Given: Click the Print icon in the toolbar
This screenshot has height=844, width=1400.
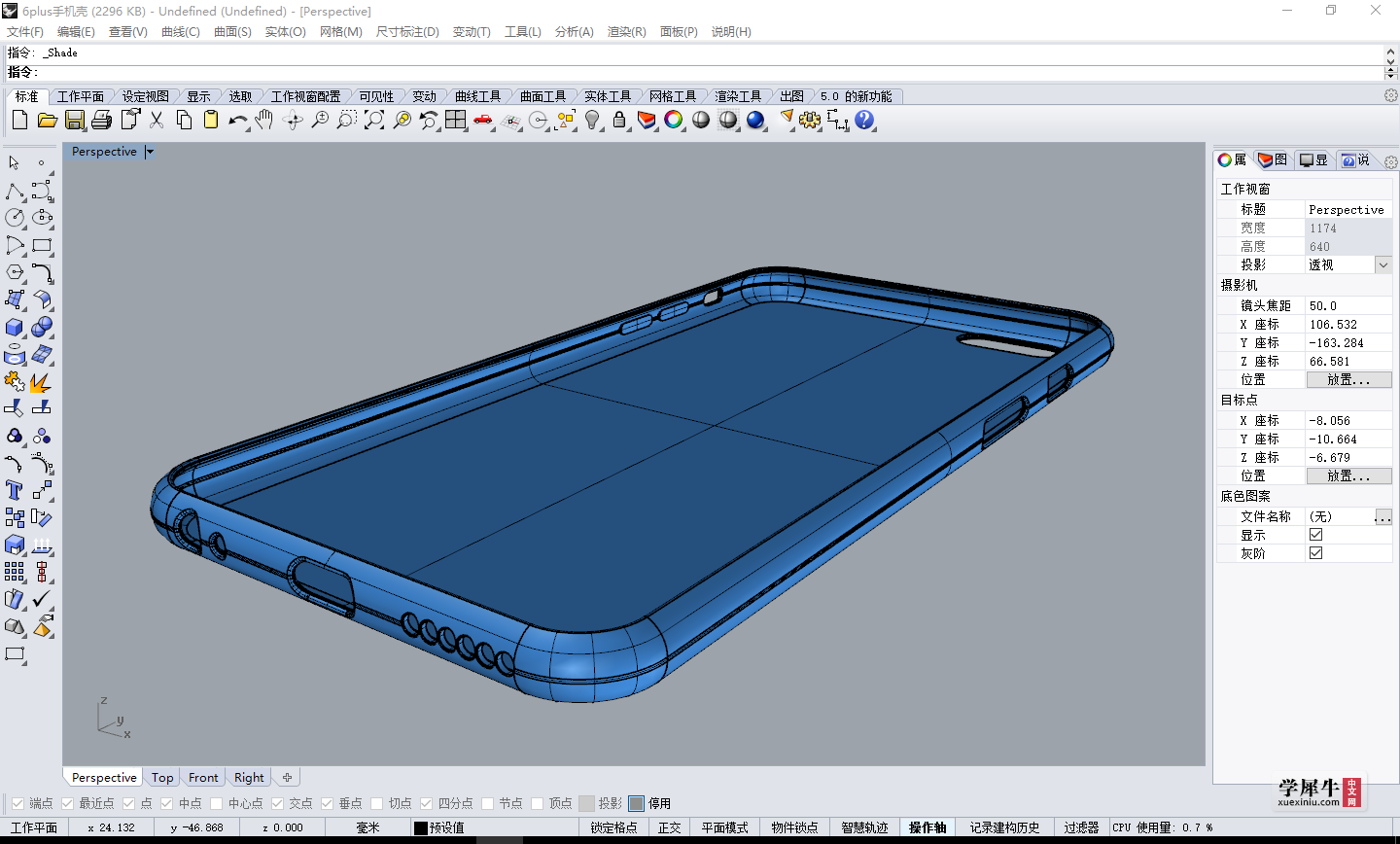Looking at the screenshot, I should [x=102, y=120].
